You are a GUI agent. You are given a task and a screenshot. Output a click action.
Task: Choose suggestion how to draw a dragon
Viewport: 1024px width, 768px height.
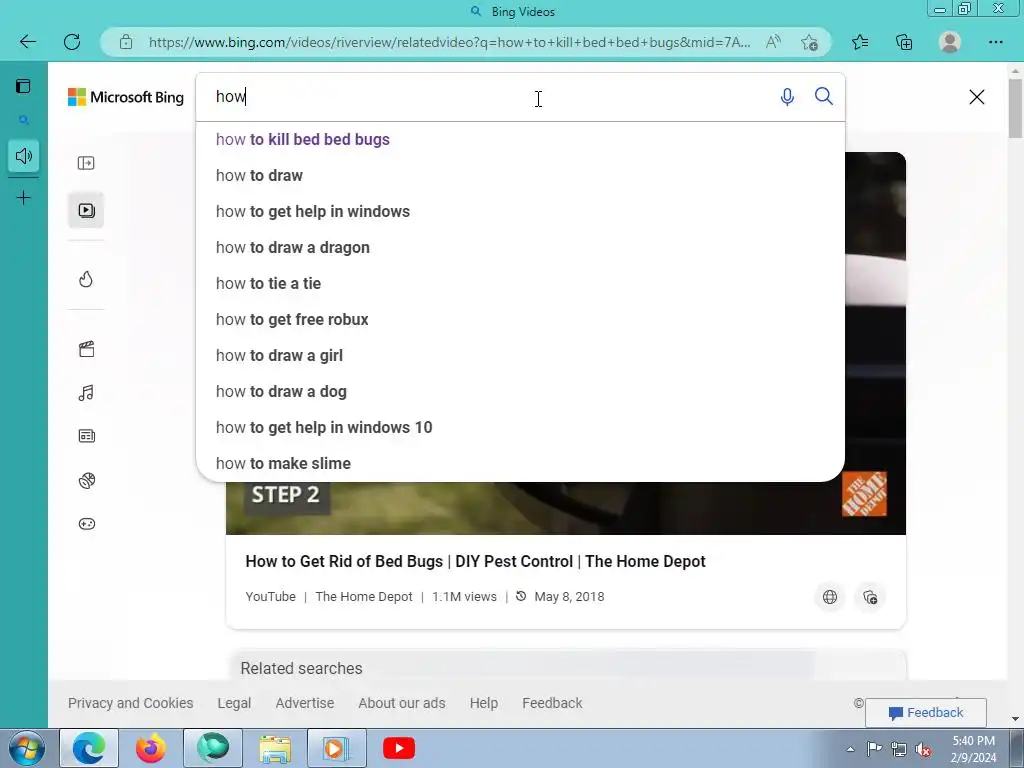click(520, 248)
